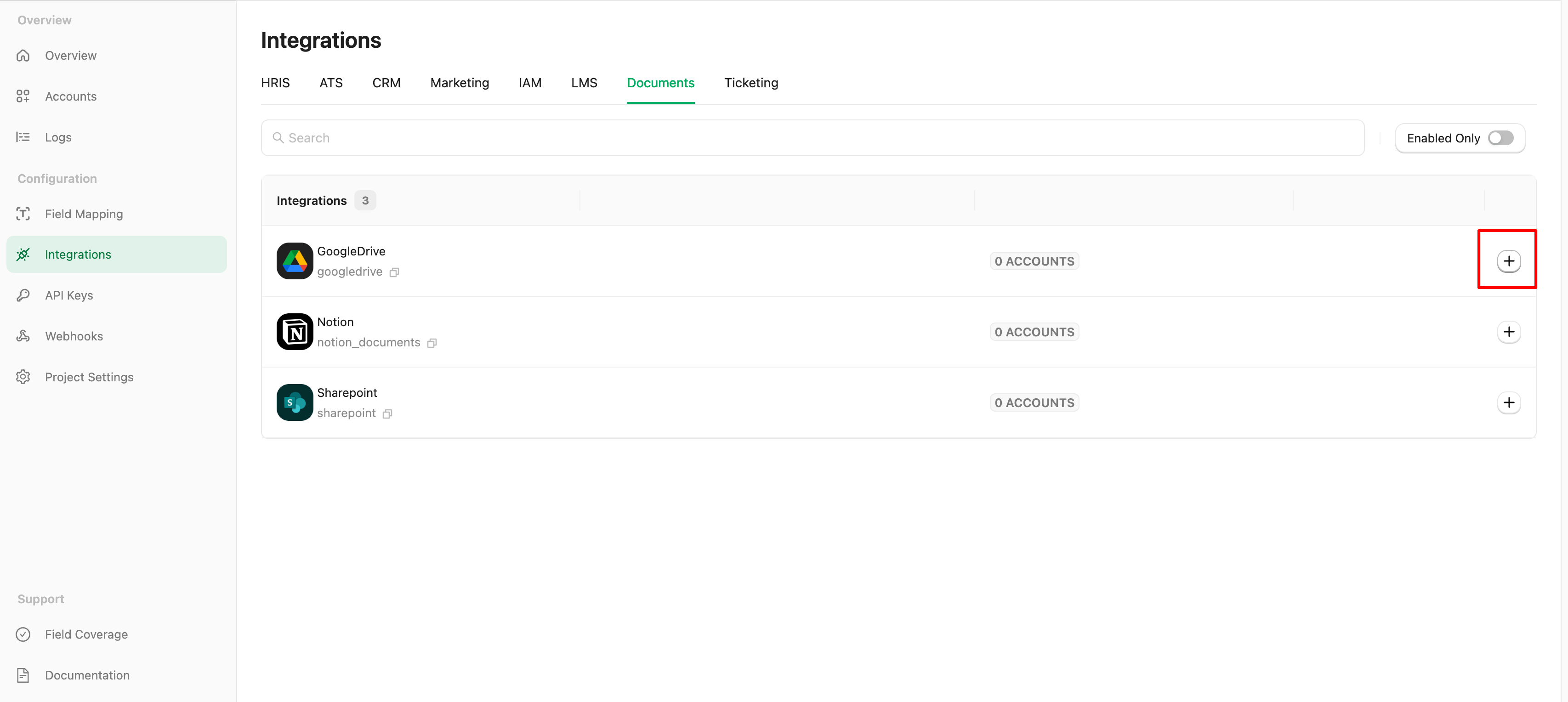
Task: Click the Integrations page heading
Action: tap(321, 40)
